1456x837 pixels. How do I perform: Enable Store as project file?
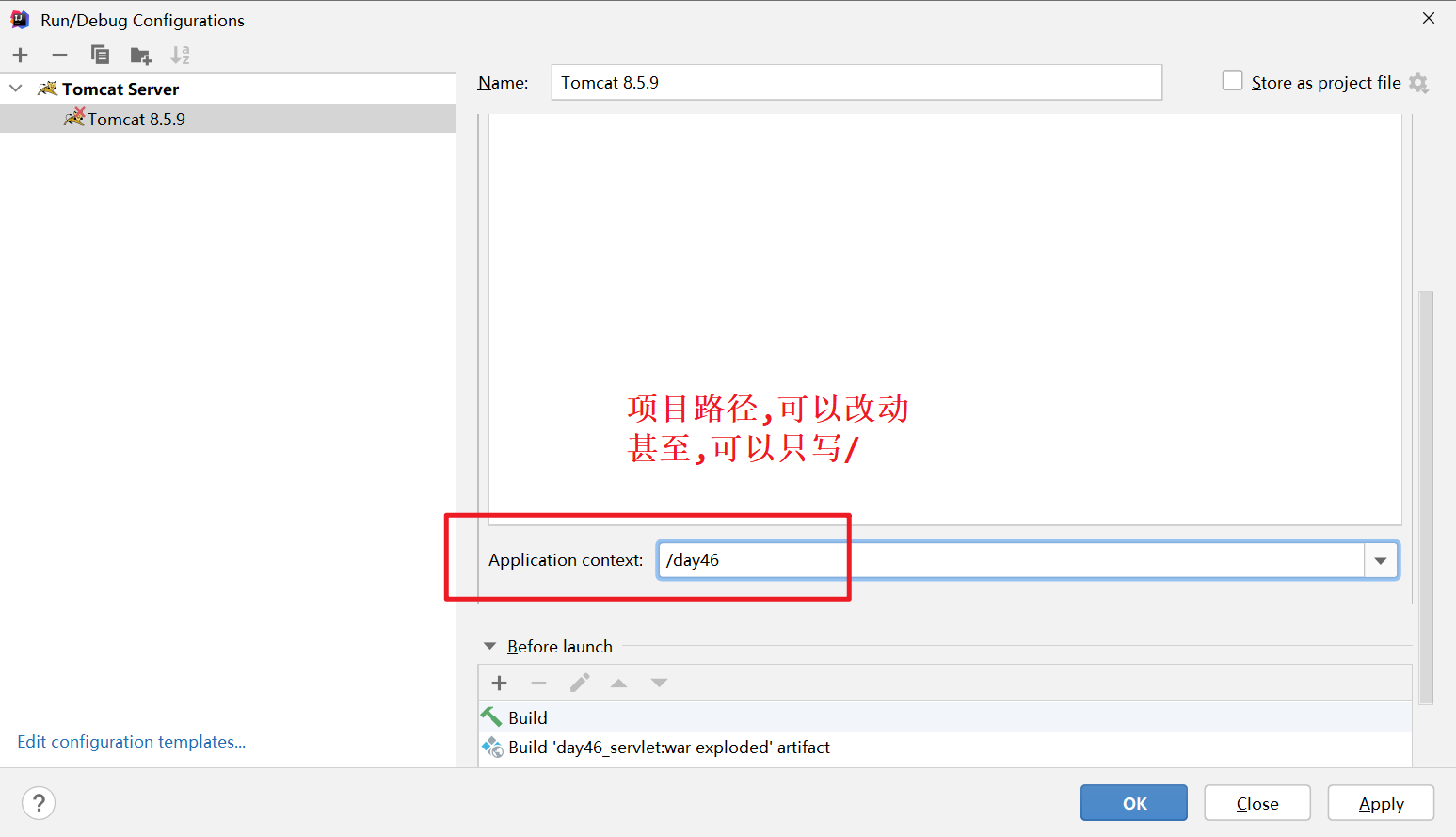point(1232,81)
